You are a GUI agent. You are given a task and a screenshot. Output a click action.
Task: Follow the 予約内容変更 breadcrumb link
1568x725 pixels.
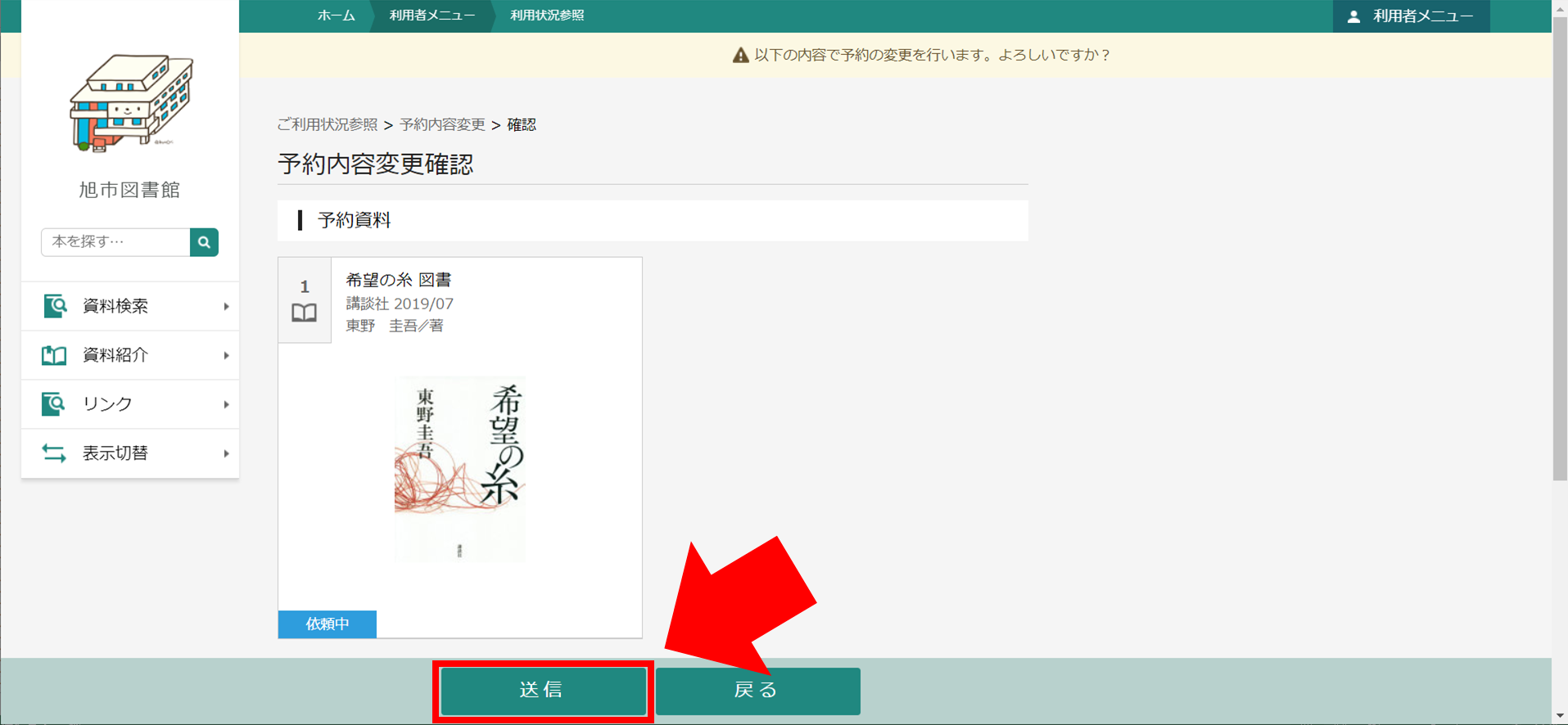pyautogui.click(x=442, y=124)
